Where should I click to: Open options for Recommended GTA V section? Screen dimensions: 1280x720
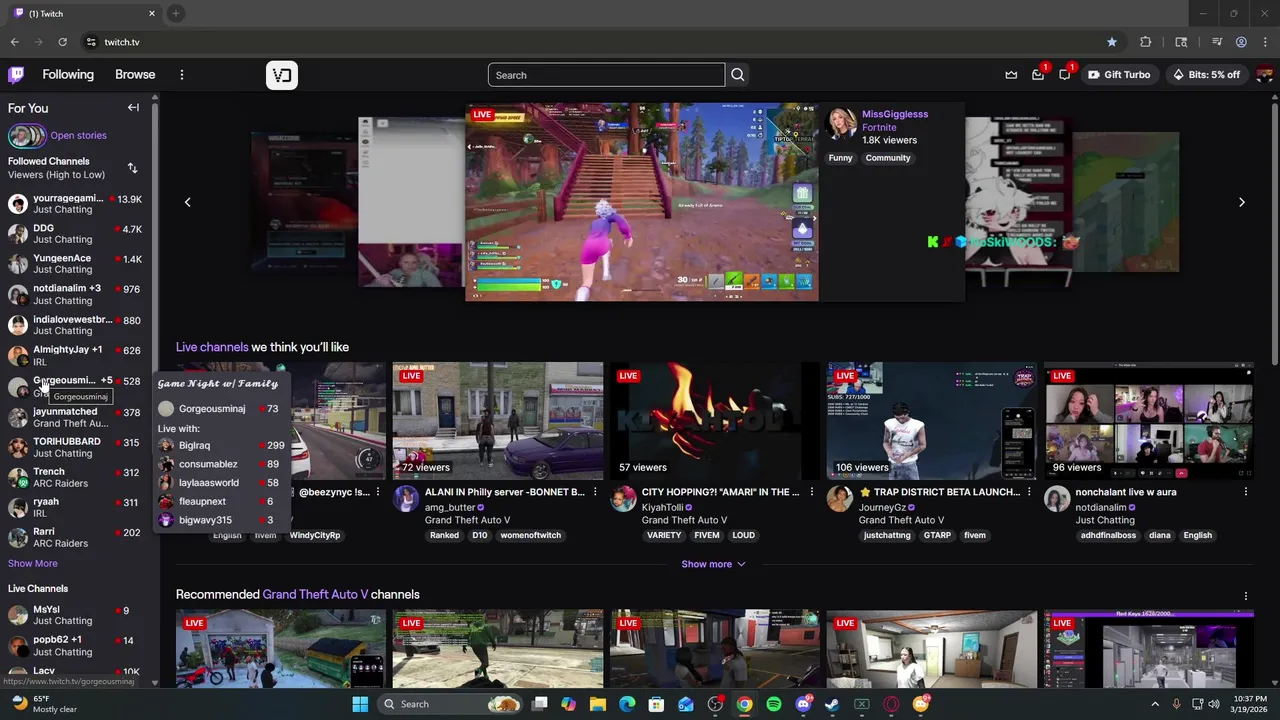1246,596
